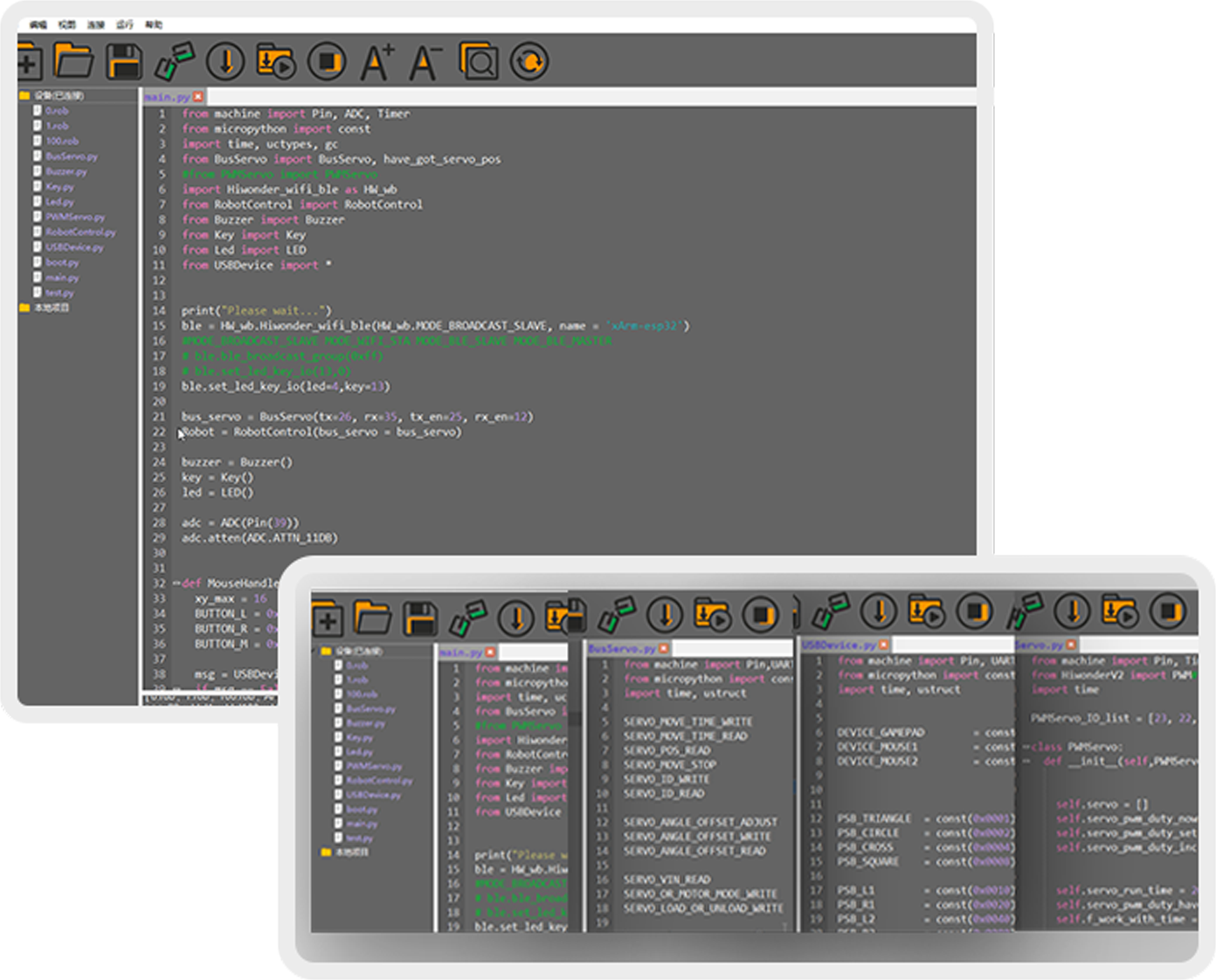Stop execution with the stop icon, top window

coord(328,62)
